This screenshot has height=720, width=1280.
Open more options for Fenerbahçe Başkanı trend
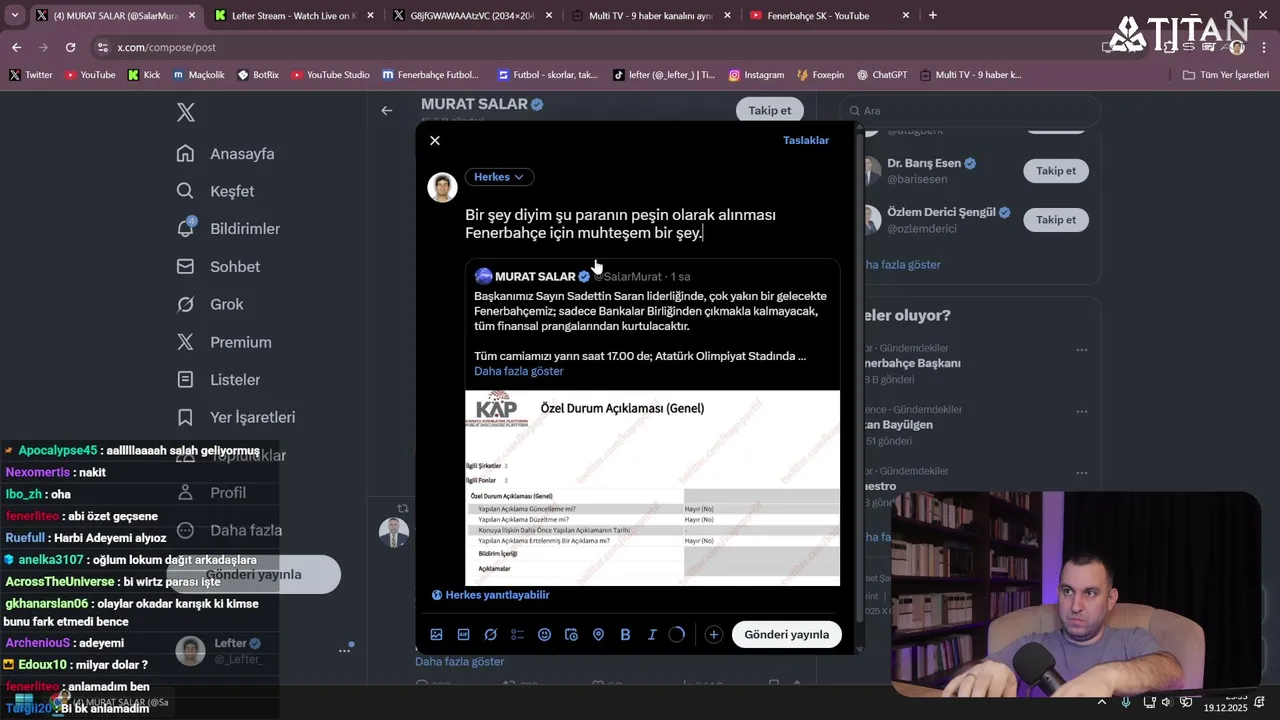pos(1082,350)
